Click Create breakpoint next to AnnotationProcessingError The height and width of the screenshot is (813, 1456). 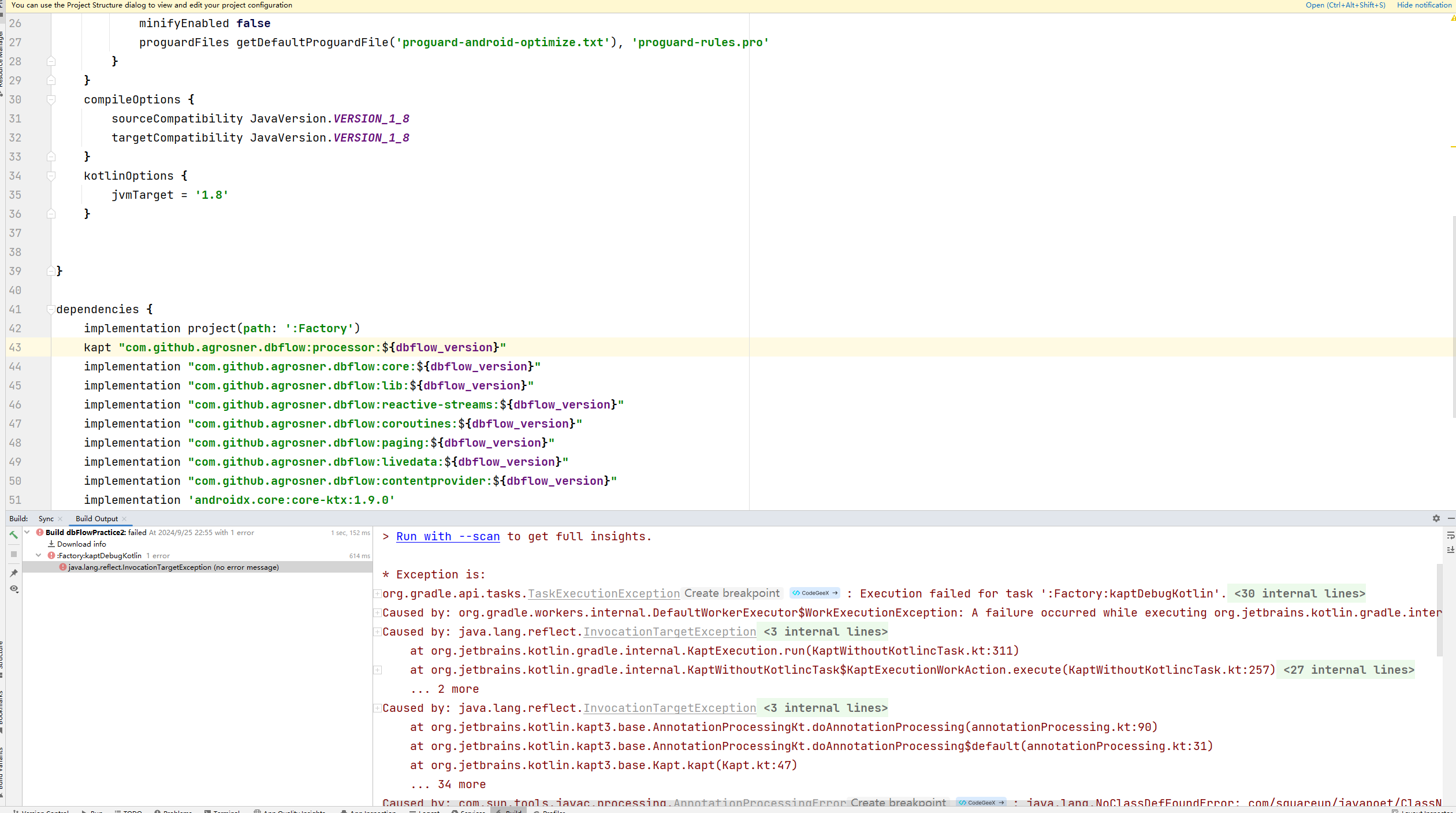[899, 802]
